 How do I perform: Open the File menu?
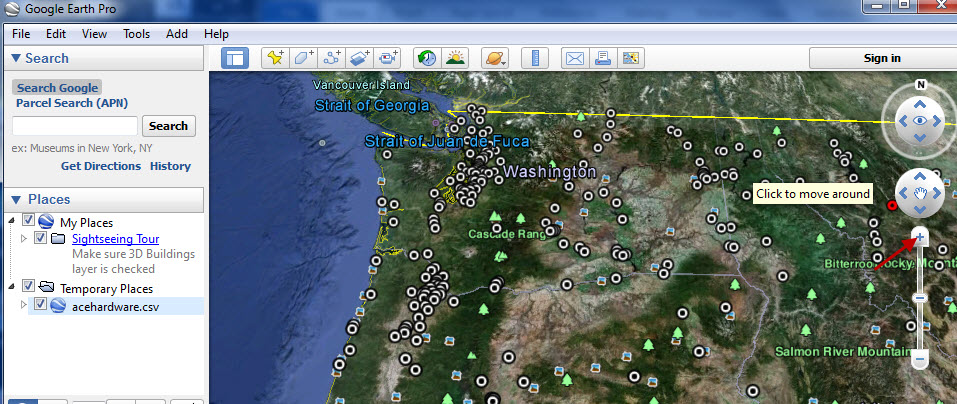[x=21, y=34]
